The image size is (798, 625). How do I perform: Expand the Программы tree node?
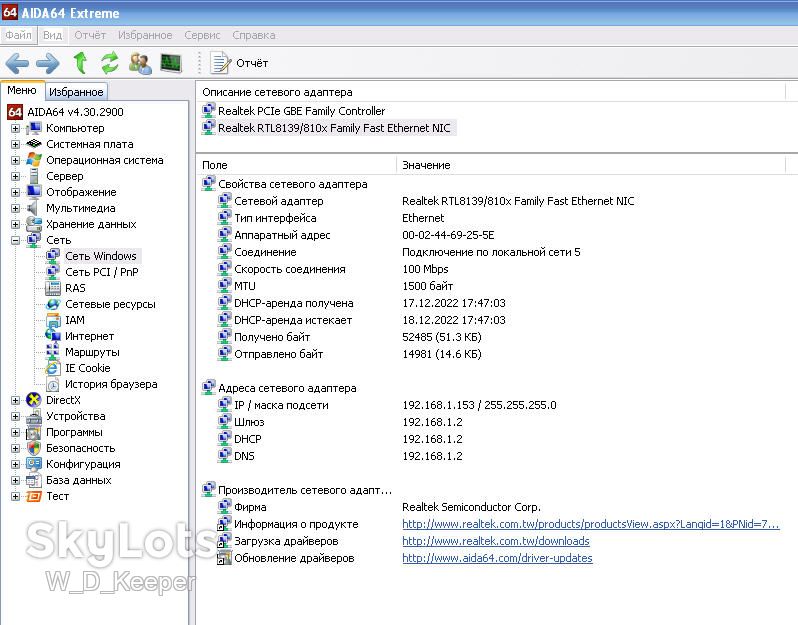(x=15, y=432)
